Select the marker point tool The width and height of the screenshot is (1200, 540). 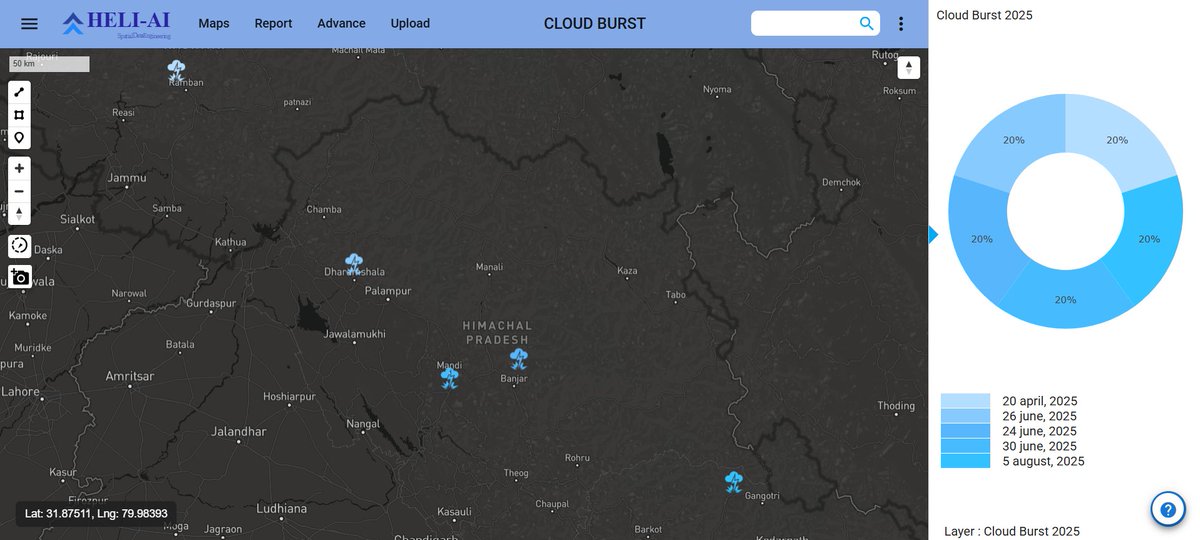coord(19,138)
